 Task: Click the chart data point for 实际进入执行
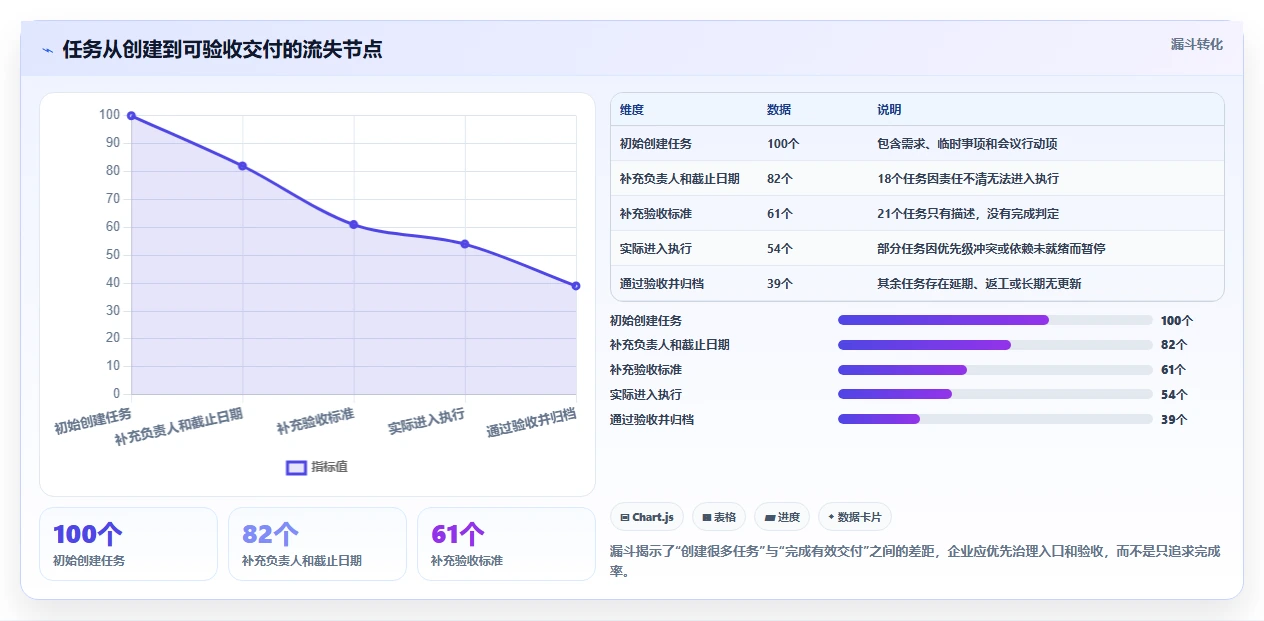465,244
